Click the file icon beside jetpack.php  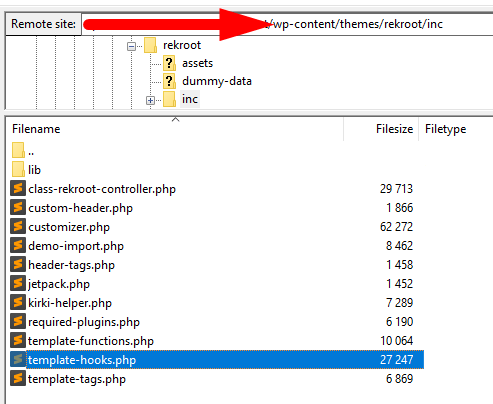pos(18,283)
